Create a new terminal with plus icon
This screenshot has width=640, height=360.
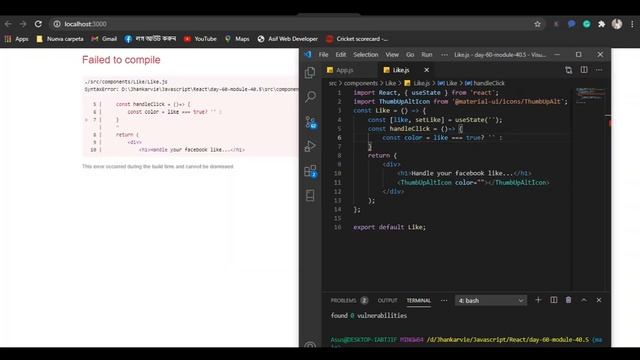538,300
